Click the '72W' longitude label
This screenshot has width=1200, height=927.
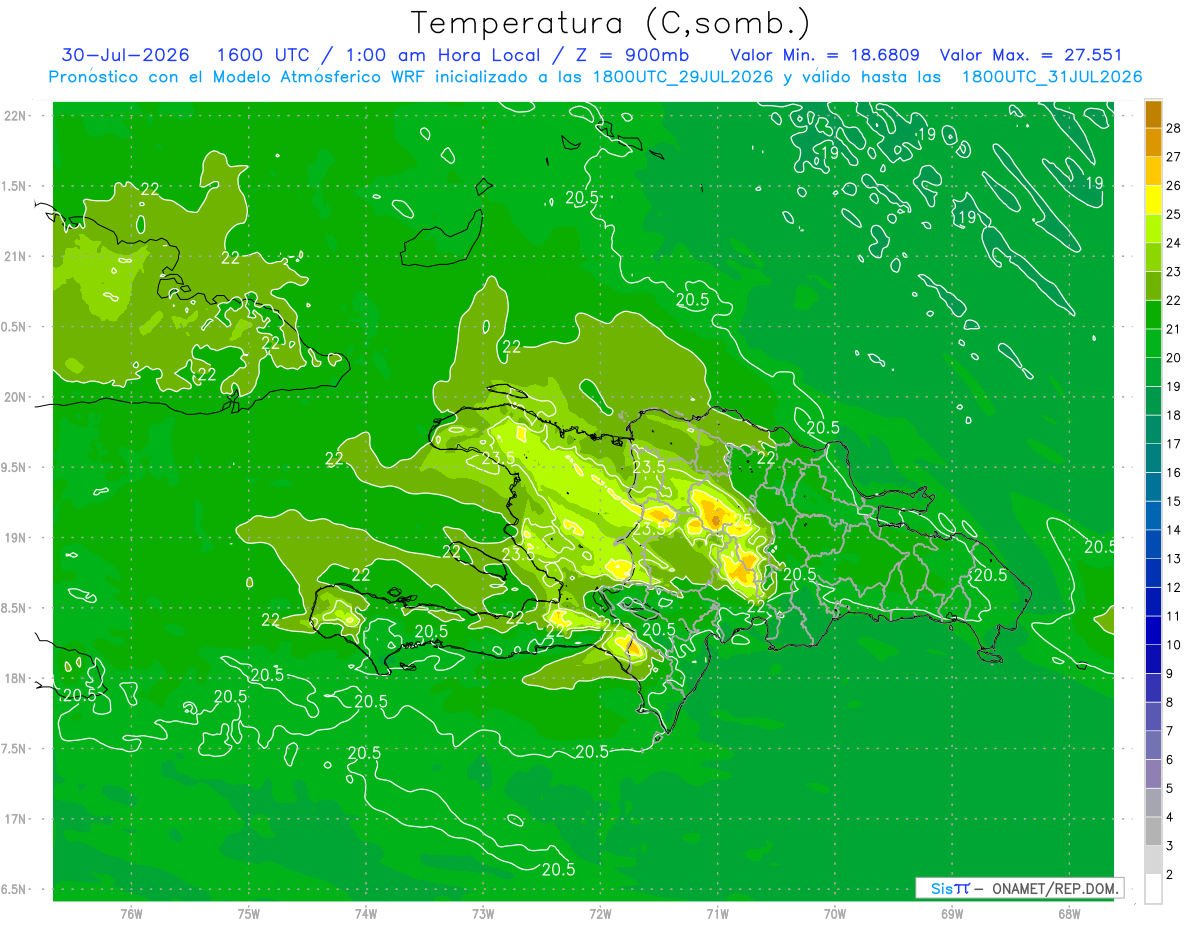click(600, 913)
